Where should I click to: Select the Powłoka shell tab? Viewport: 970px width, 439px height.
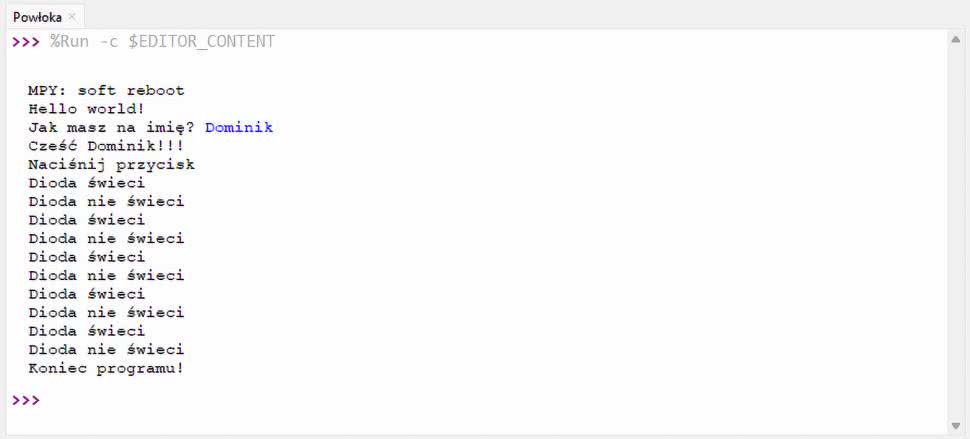(36, 17)
